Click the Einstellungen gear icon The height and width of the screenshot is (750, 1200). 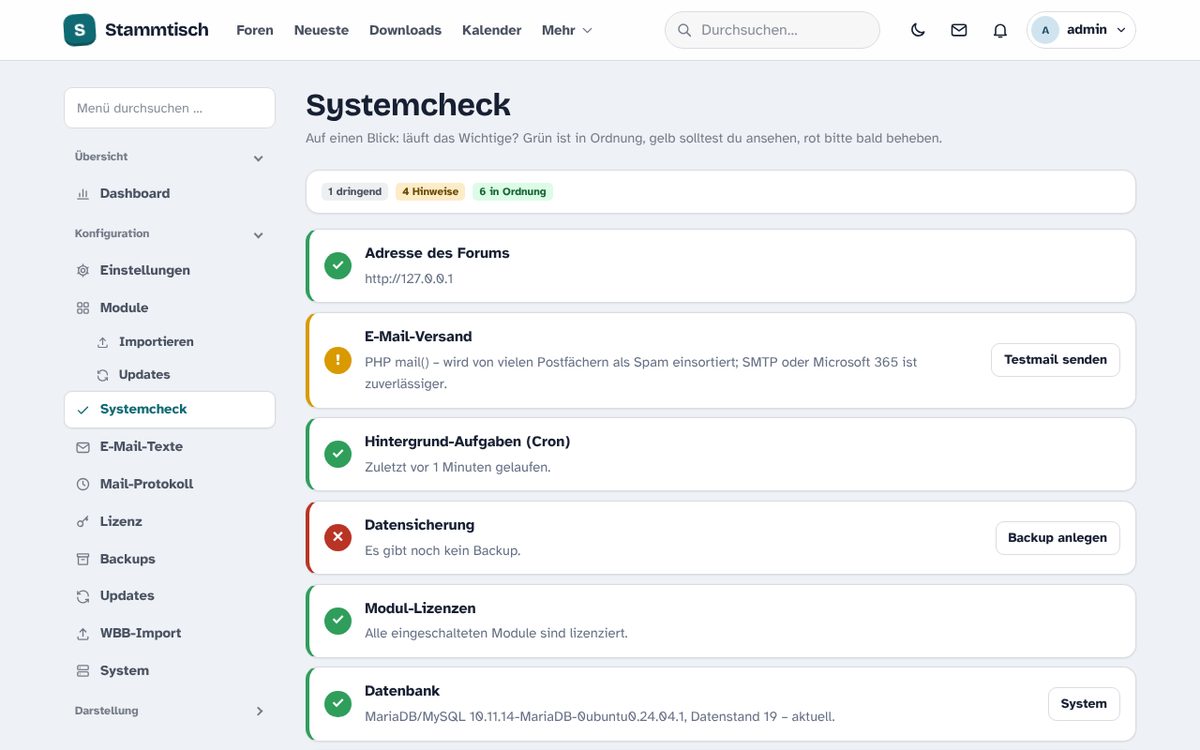(83, 271)
